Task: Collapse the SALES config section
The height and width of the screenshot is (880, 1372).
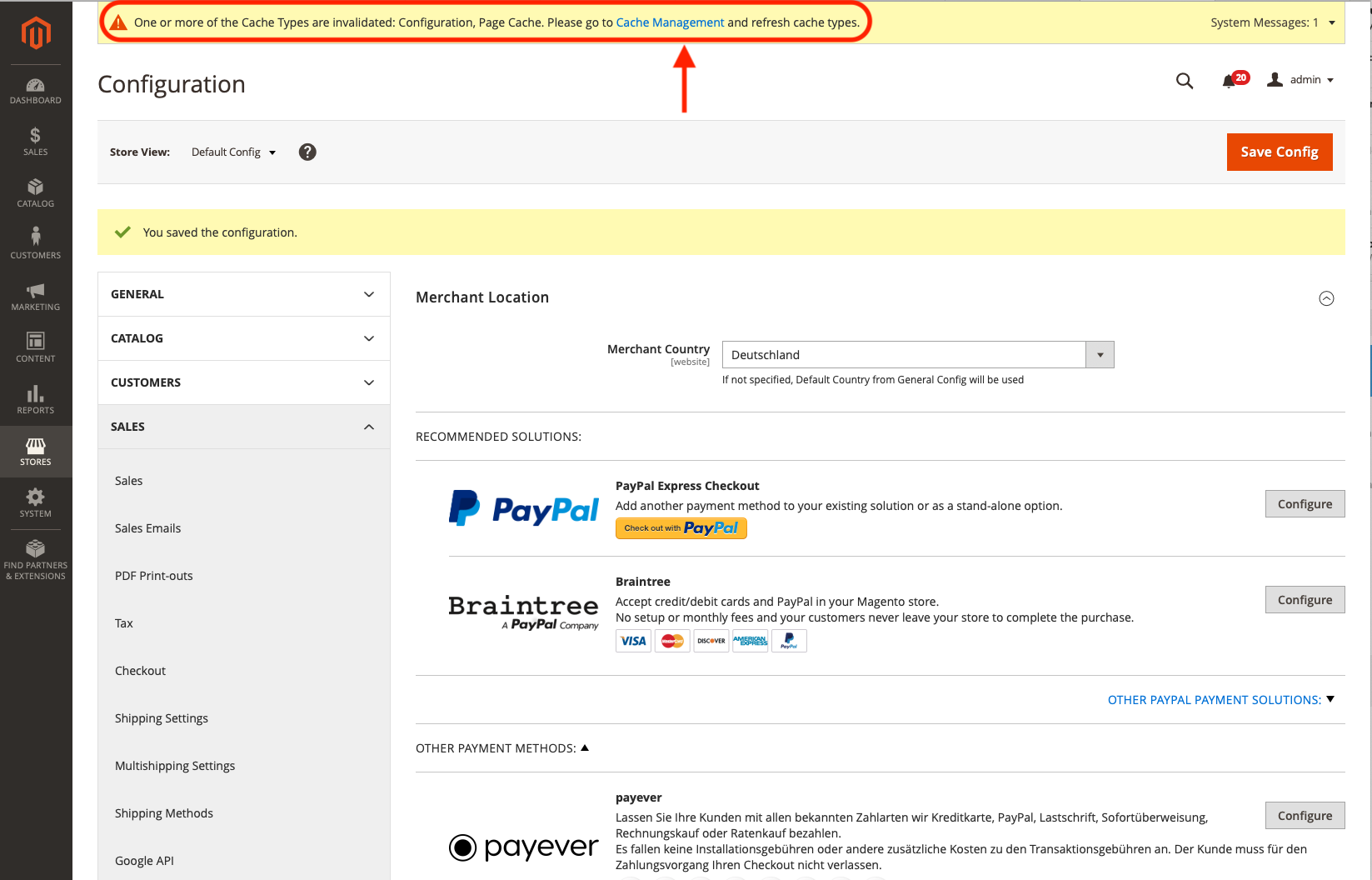Action: coord(244,427)
